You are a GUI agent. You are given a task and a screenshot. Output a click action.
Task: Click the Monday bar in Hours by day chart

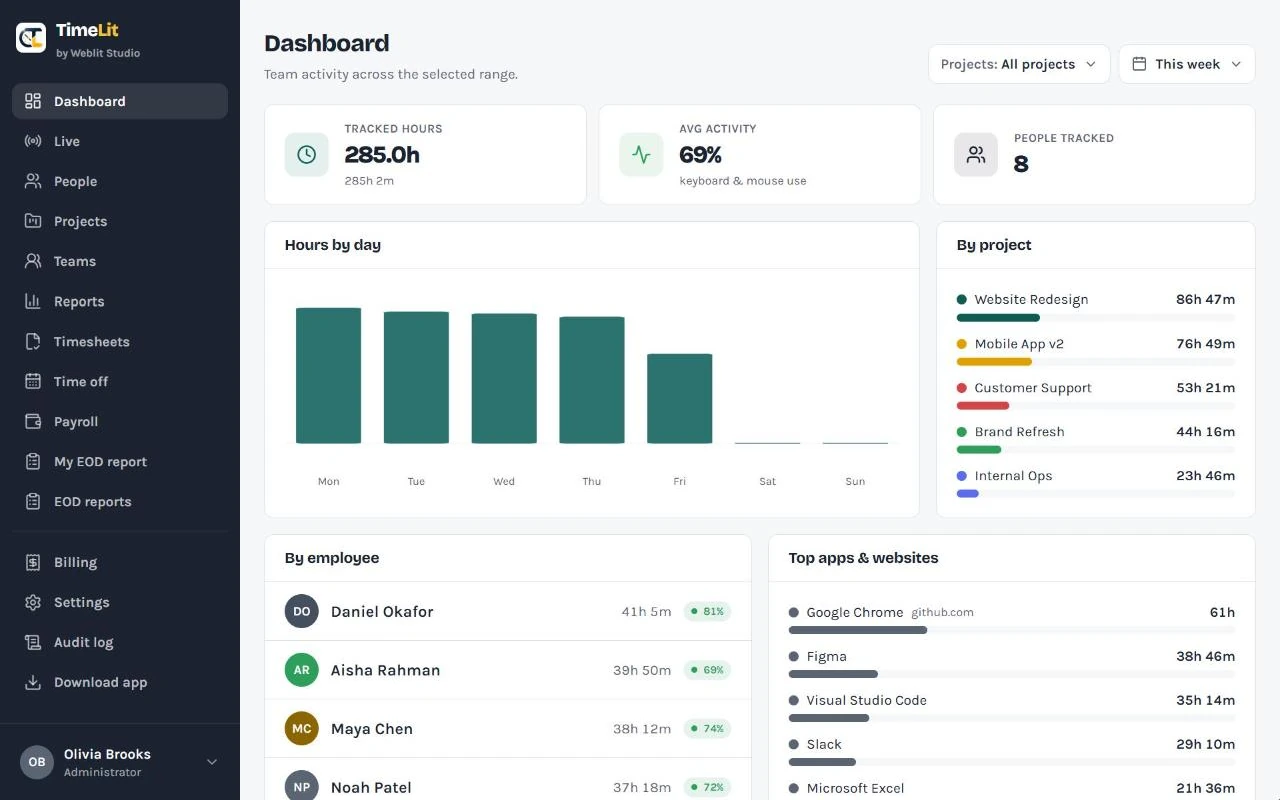(328, 375)
